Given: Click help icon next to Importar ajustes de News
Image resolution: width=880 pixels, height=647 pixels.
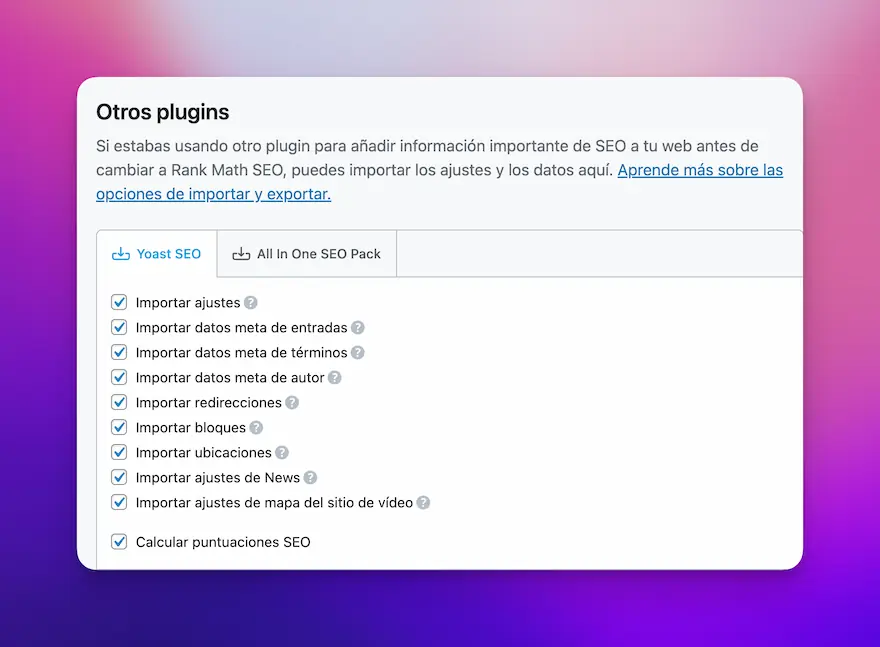Looking at the screenshot, I should tap(310, 477).
